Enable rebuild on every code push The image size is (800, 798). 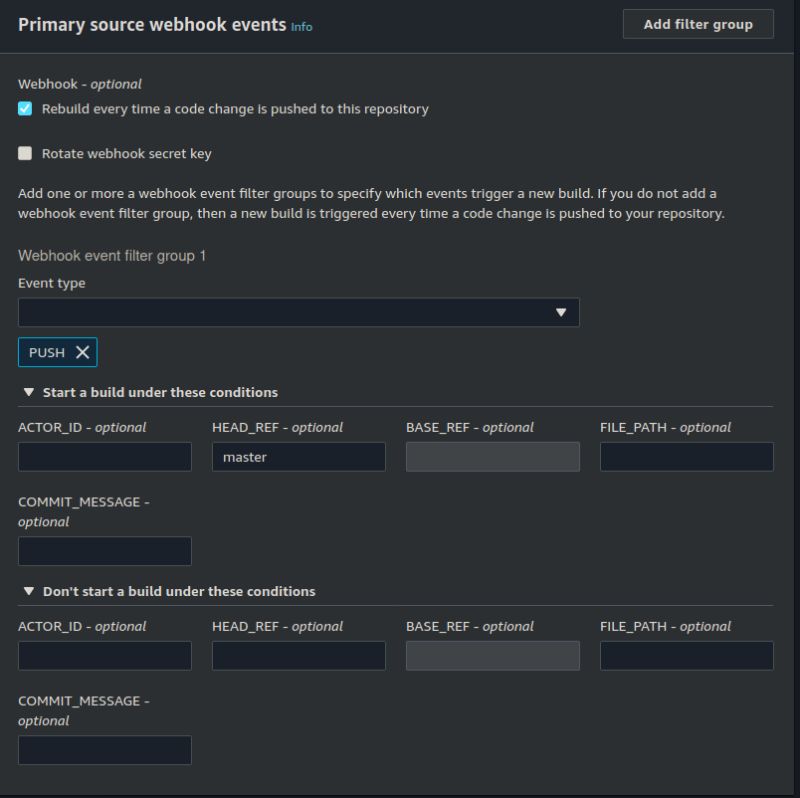(x=23, y=107)
